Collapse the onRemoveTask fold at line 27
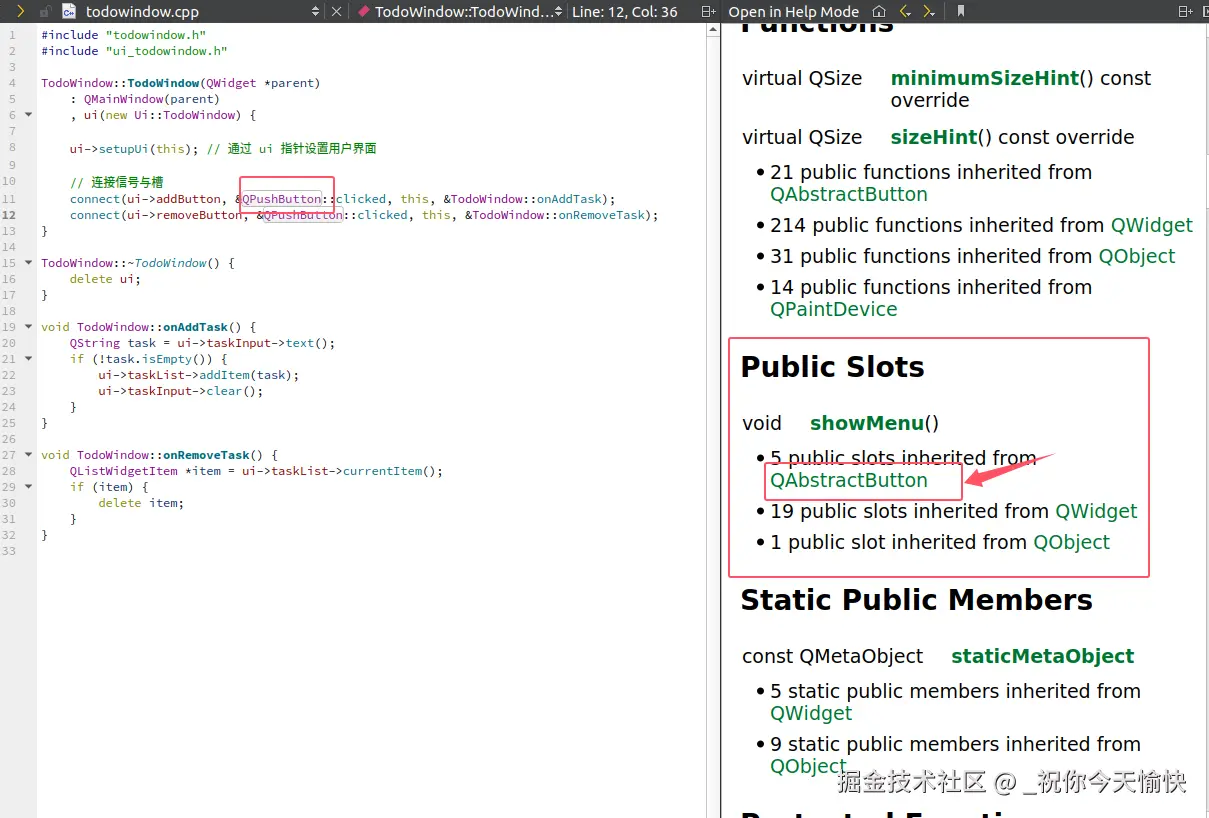 click(28, 454)
